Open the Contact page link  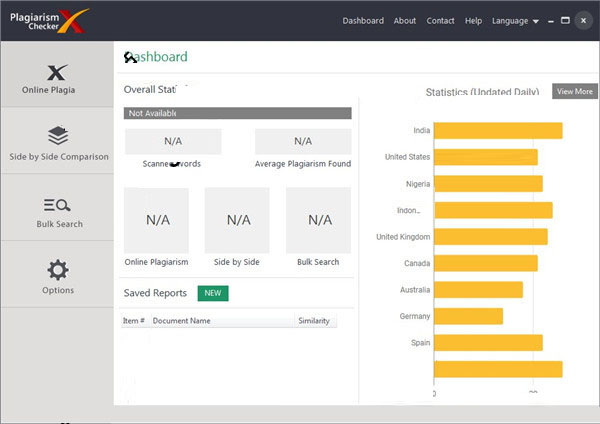[x=440, y=21]
